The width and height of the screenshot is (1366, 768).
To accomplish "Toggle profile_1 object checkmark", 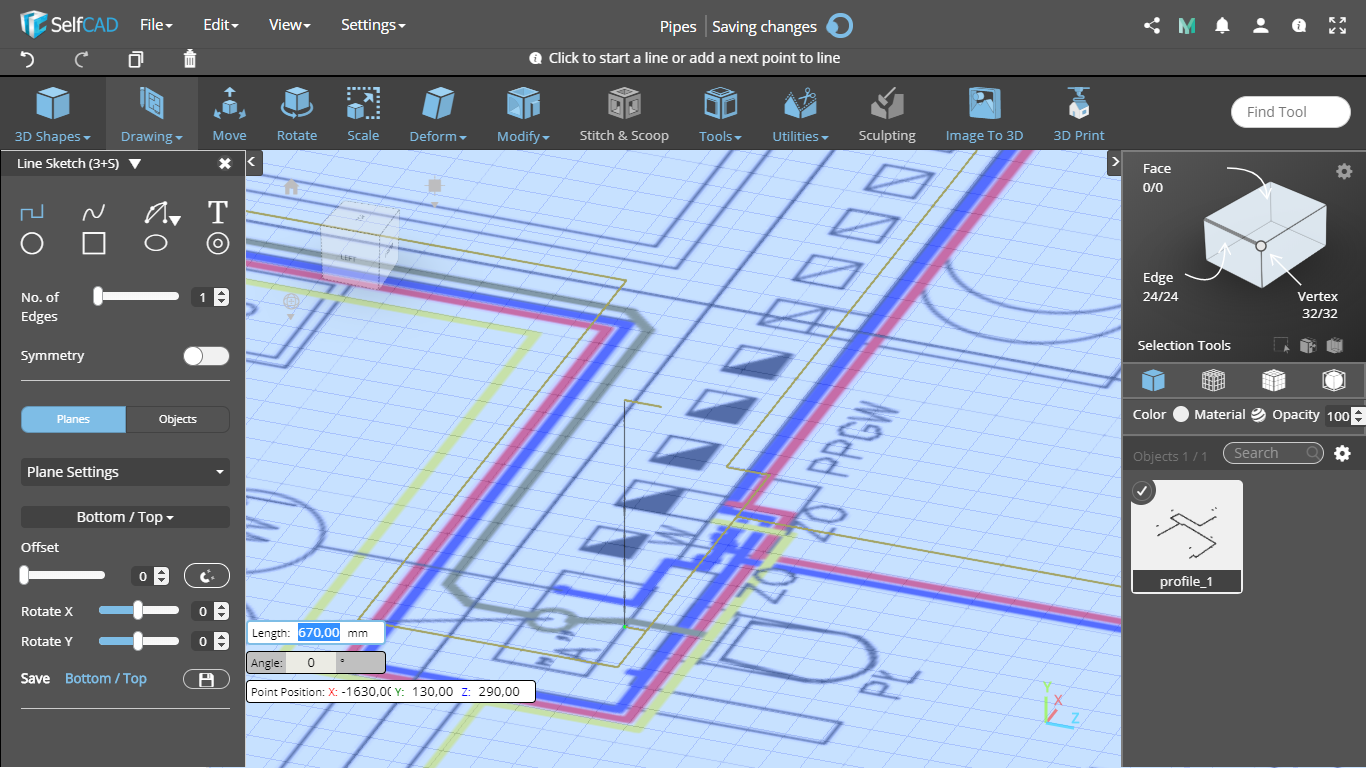I will pos(1142,491).
